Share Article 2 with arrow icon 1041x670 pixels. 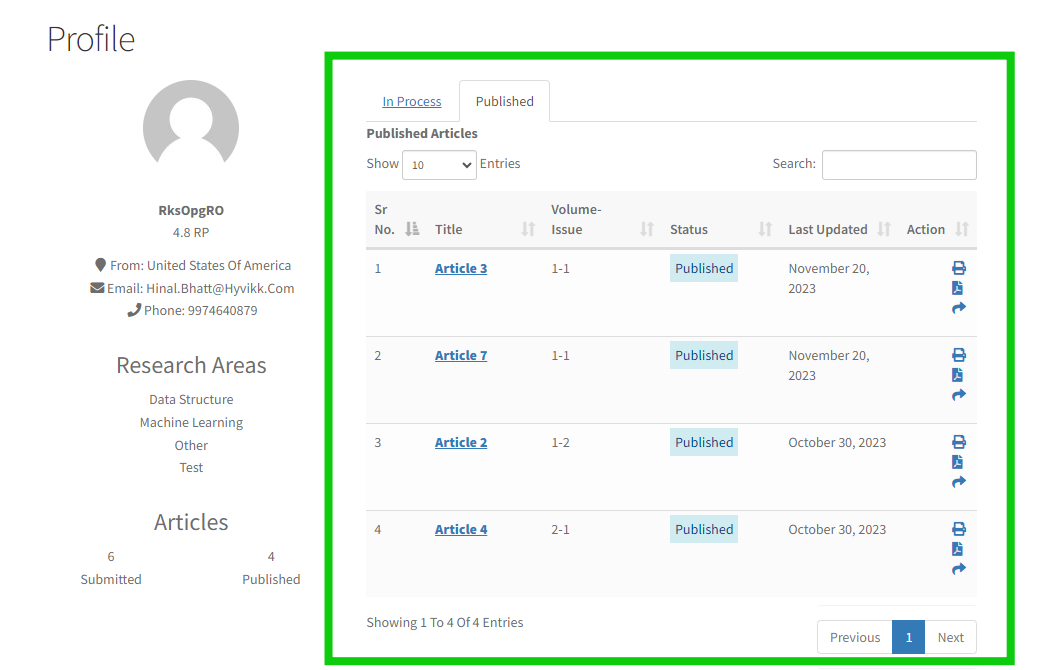tap(958, 482)
